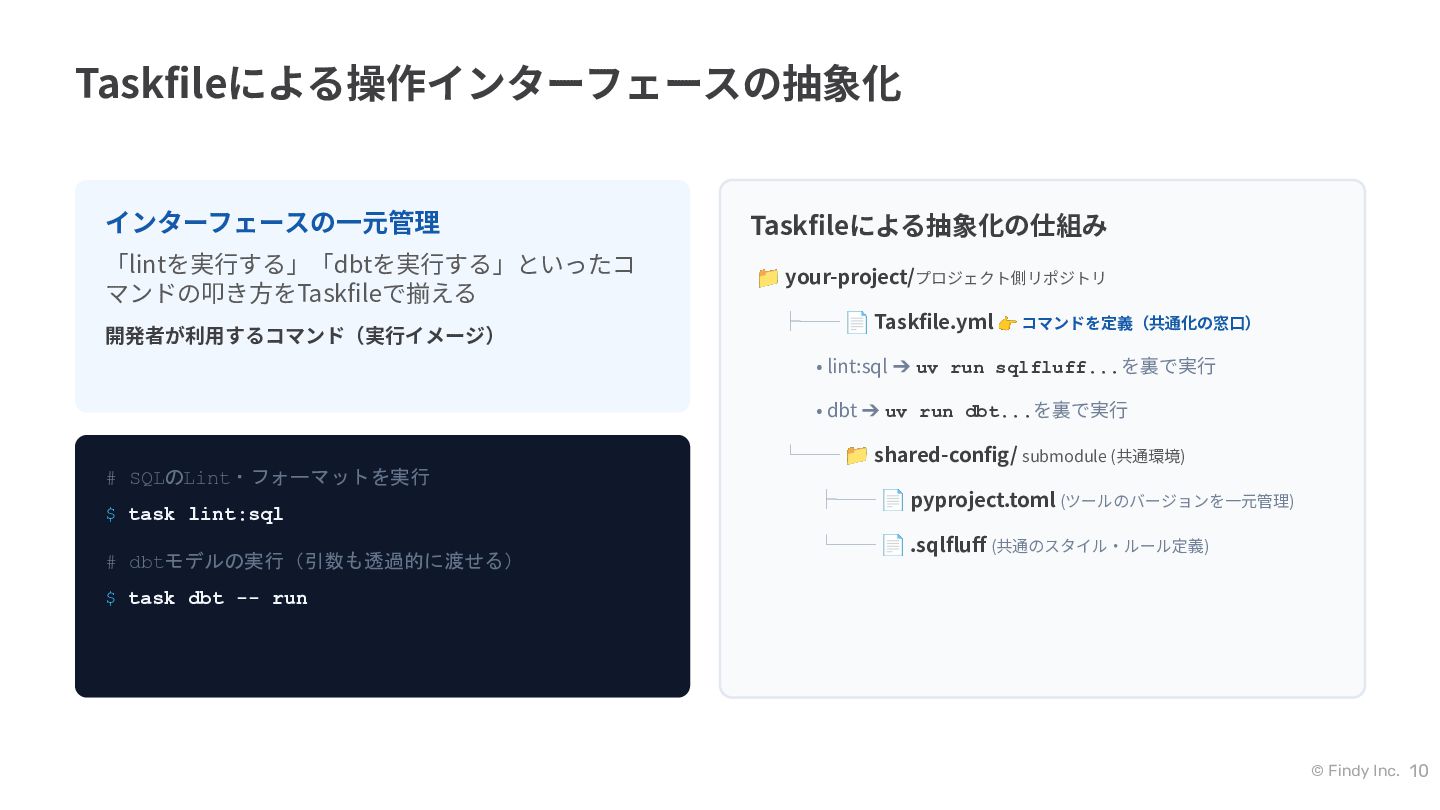Click the 'task dbt -- run' command line

tap(207, 598)
